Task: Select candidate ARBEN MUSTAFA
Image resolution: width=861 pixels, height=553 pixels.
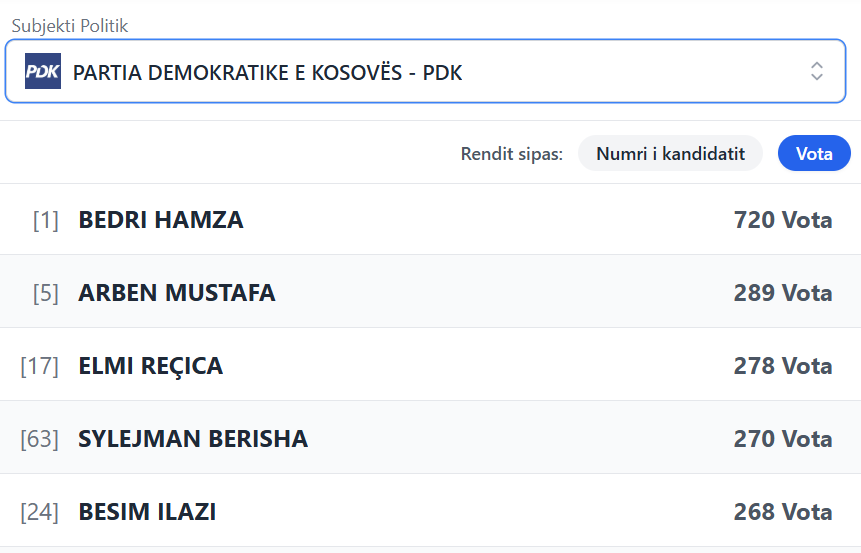Action: click(177, 293)
